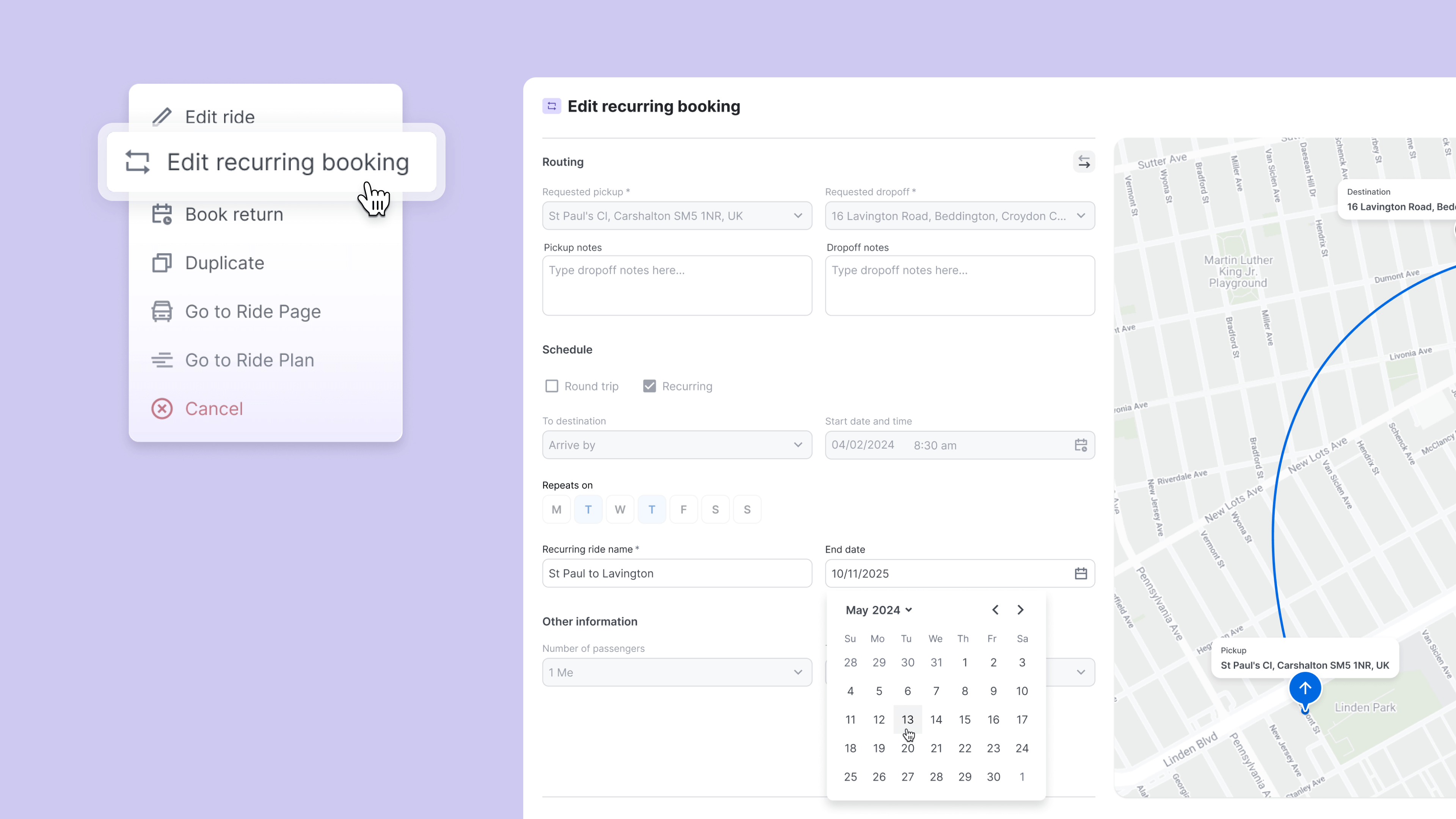Open Number of passengers dropdown
The height and width of the screenshot is (819, 1456).
pyautogui.click(x=677, y=673)
